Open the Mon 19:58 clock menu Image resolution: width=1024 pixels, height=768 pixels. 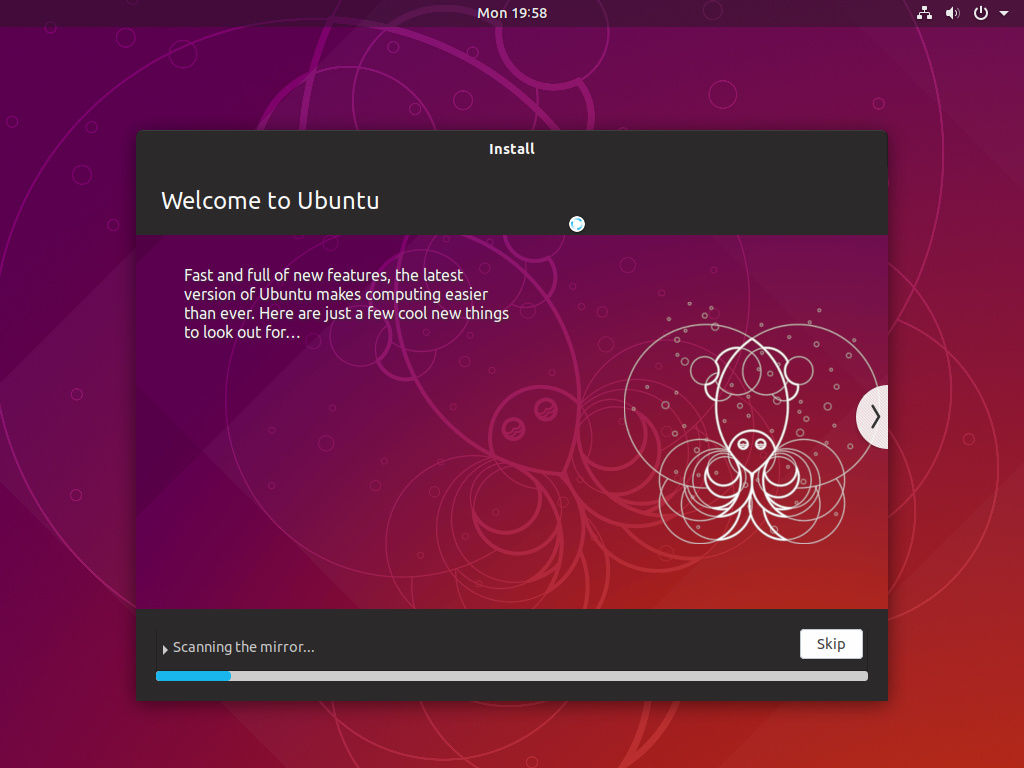[x=512, y=13]
